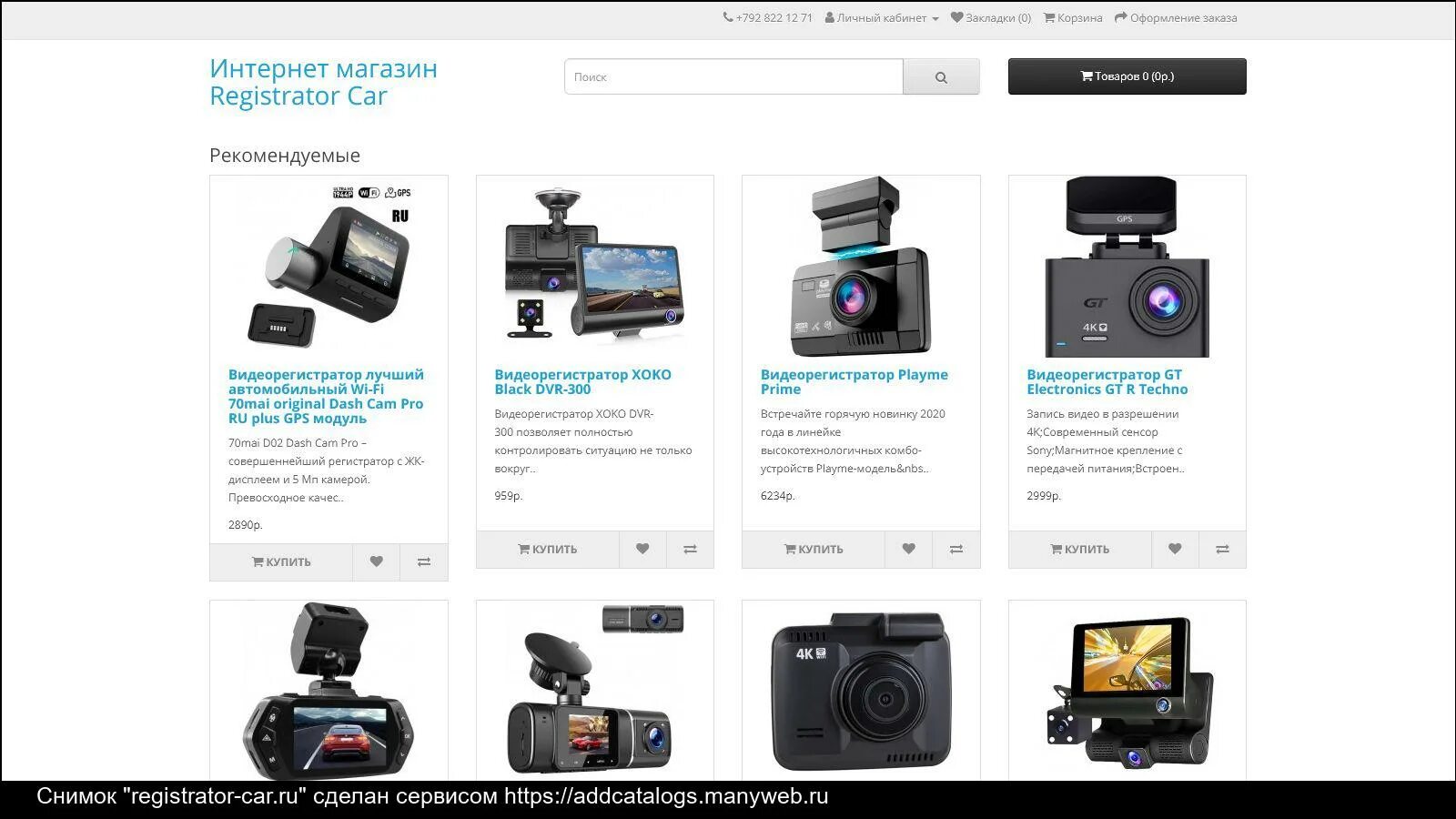Add Playme Prime to wishlist
The height and width of the screenshot is (819, 1456).
click(908, 550)
